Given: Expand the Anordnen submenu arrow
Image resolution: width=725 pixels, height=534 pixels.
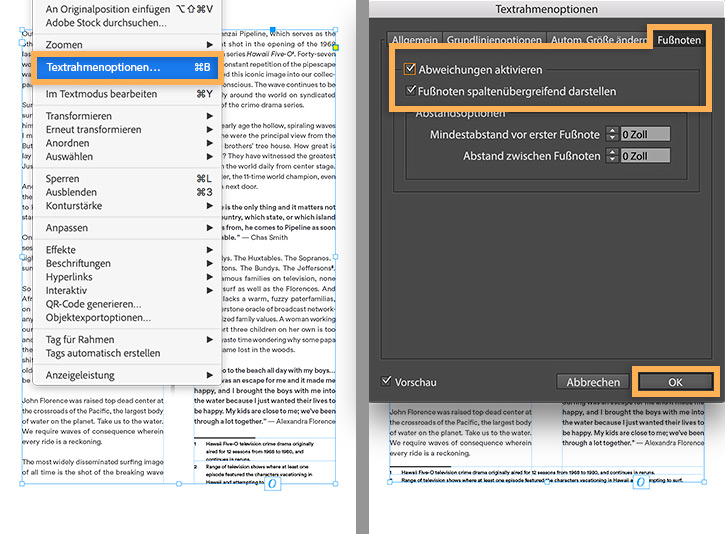Looking at the screenshot, I should click(x=209, y=143).
